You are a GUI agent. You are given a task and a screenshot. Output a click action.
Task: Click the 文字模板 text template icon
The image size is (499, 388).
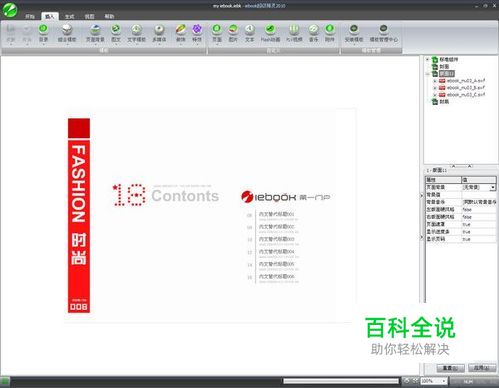pos(136,29)
